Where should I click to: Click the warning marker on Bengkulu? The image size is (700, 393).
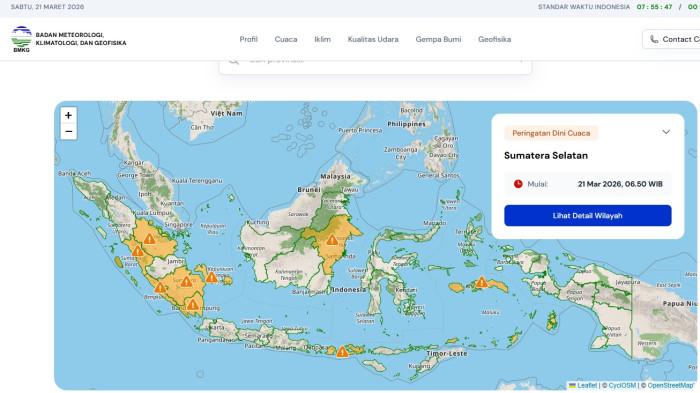point(159,288)
